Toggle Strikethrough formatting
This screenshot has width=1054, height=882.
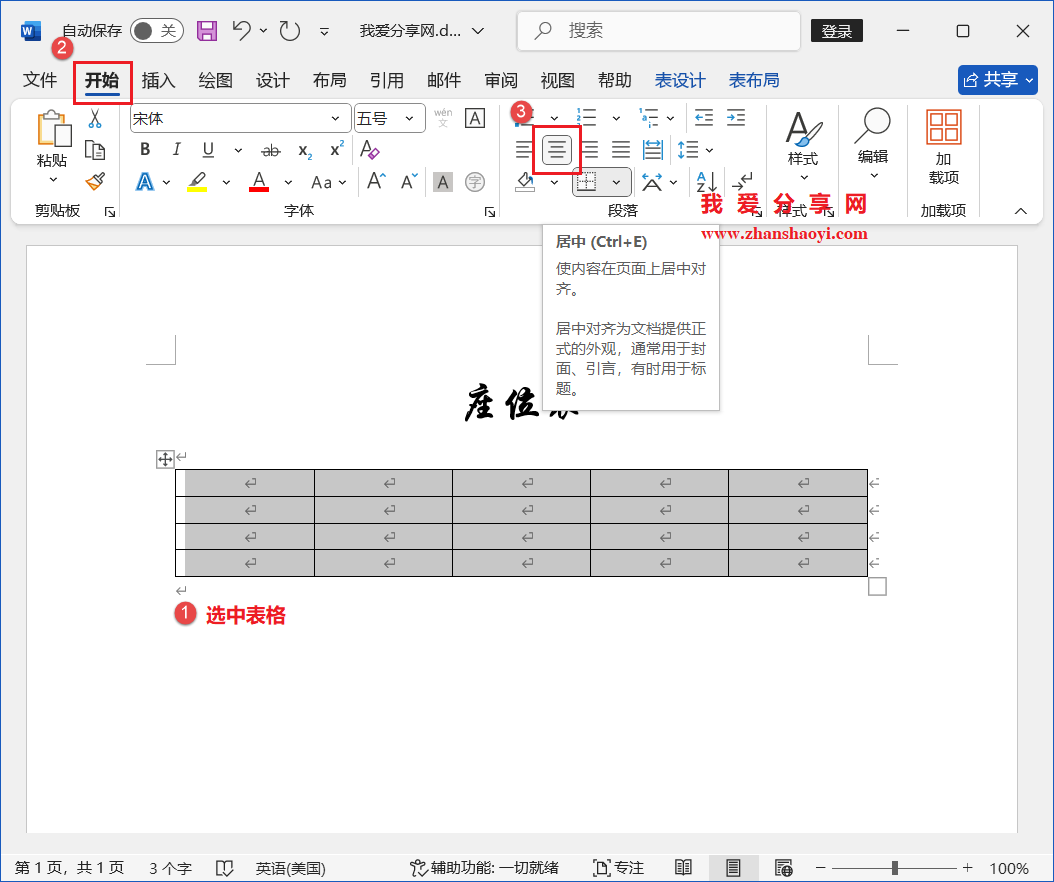pos(271,150)
